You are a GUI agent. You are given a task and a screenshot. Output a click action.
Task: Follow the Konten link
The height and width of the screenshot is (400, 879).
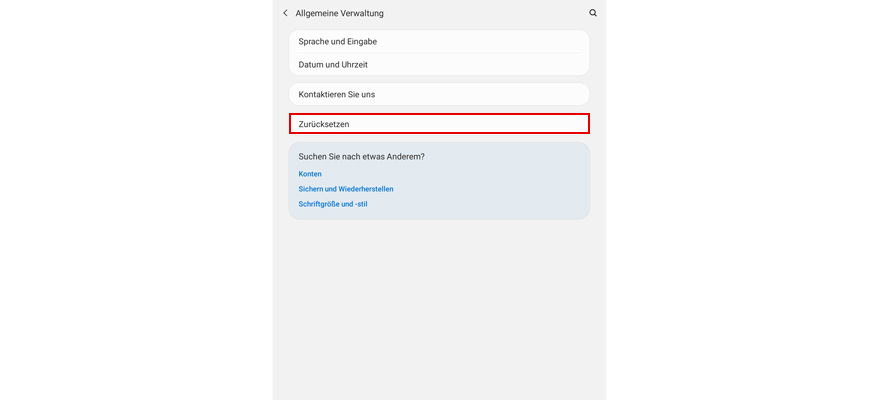(310, 174)
